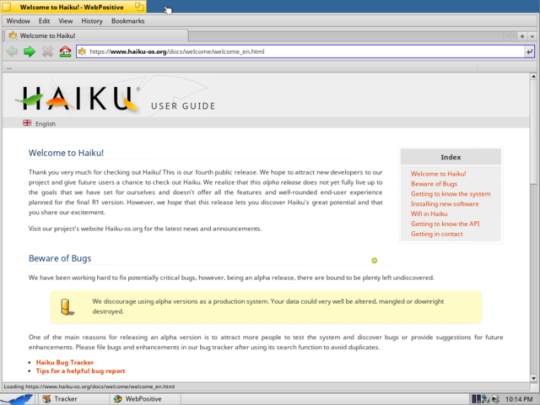The width and height of the screenshot is (540, 405).
Task: Click the volume speaker tray icon
Action: tap(495, 399)
